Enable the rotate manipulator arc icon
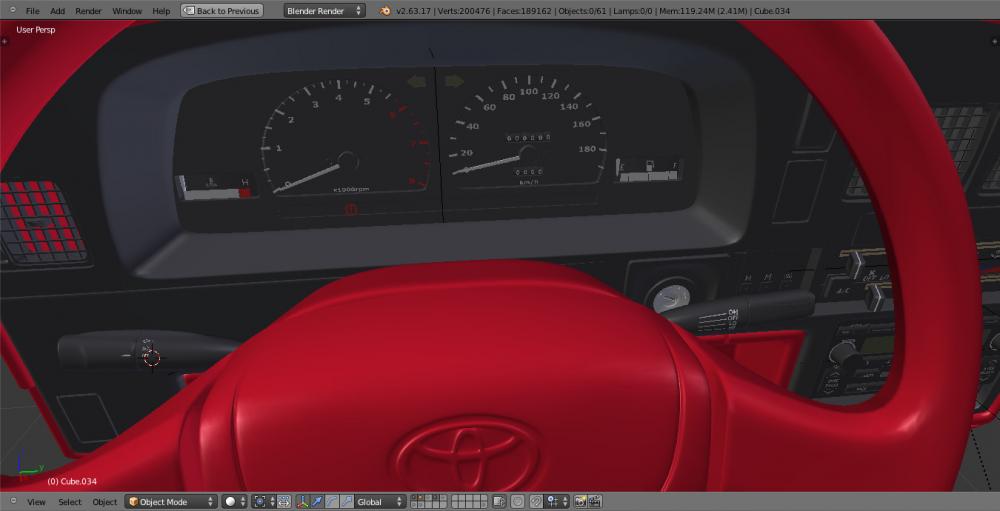The image size is (1000, 511). coord(332,502)
